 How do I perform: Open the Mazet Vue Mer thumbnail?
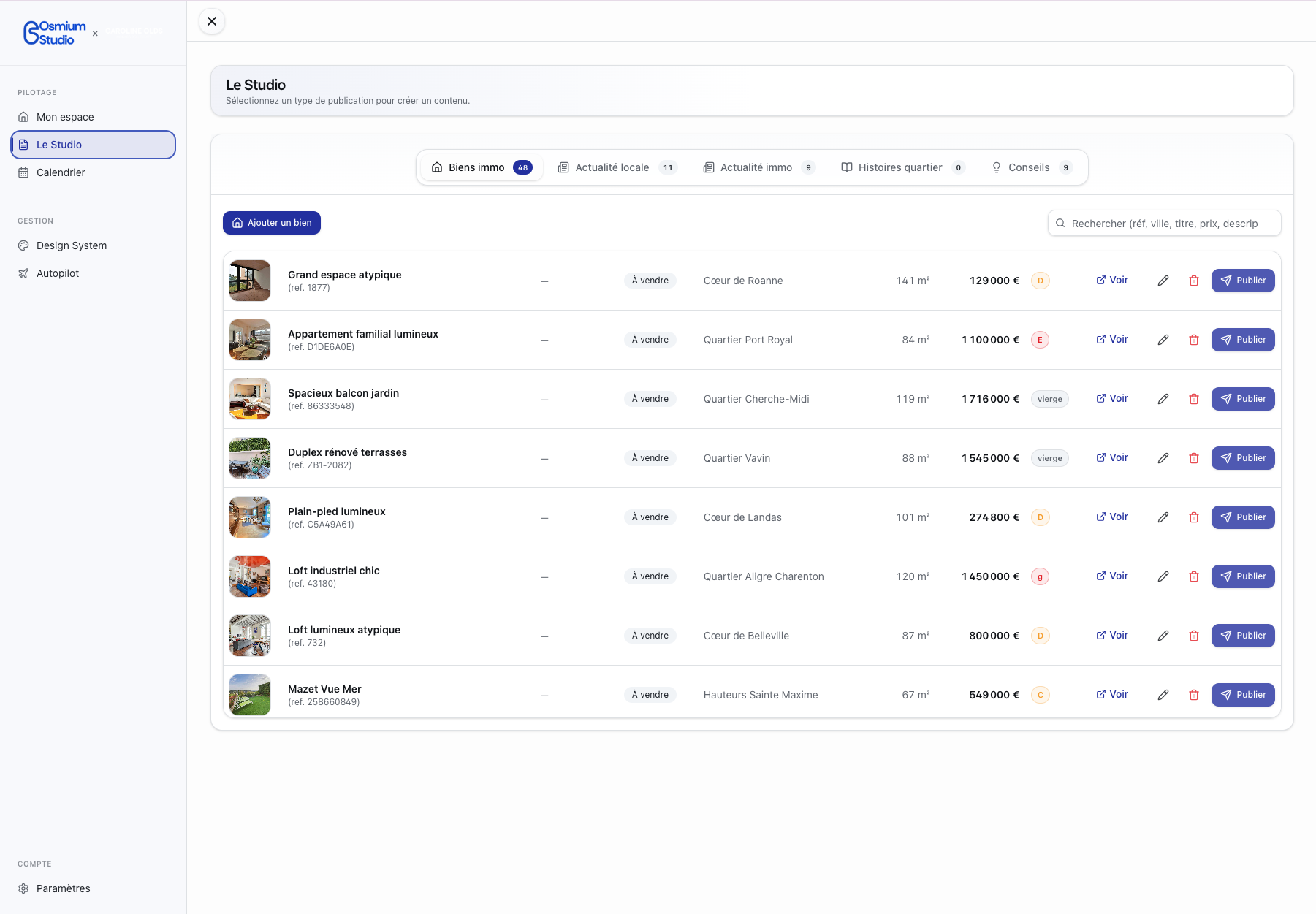coord(250,695)
